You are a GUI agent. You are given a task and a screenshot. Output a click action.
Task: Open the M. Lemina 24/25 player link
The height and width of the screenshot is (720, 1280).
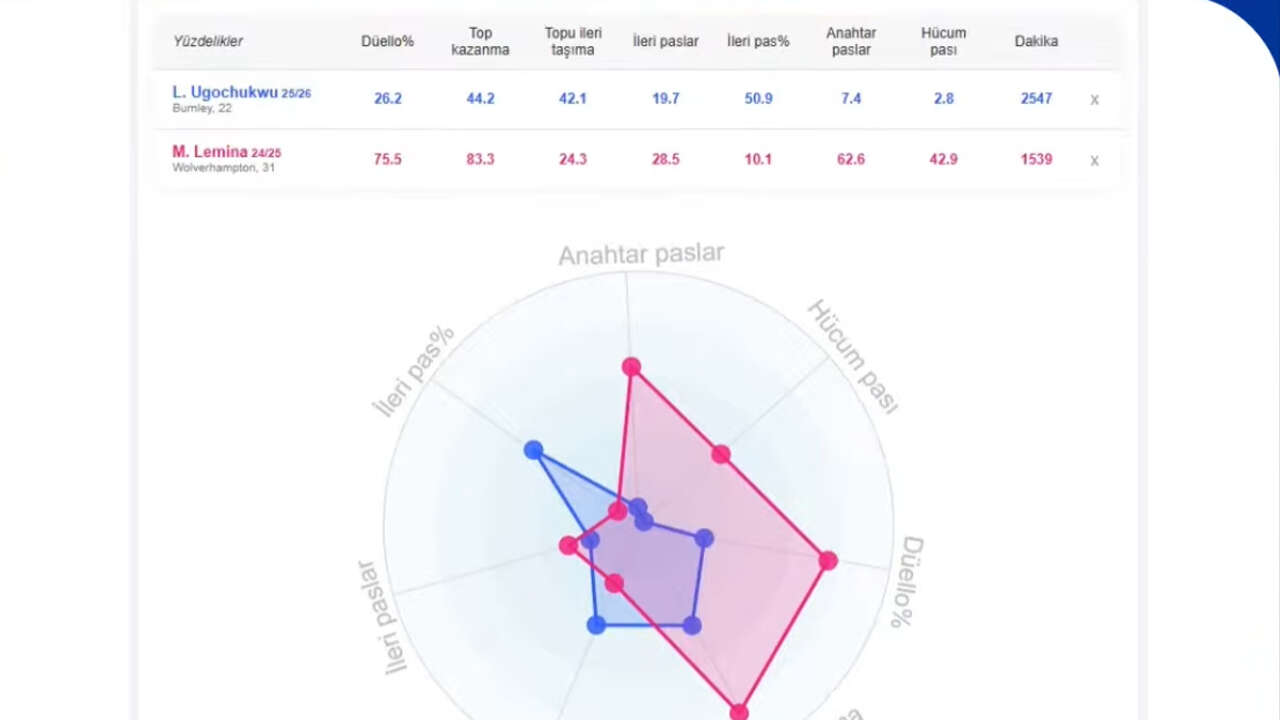(x=226, y=152)
